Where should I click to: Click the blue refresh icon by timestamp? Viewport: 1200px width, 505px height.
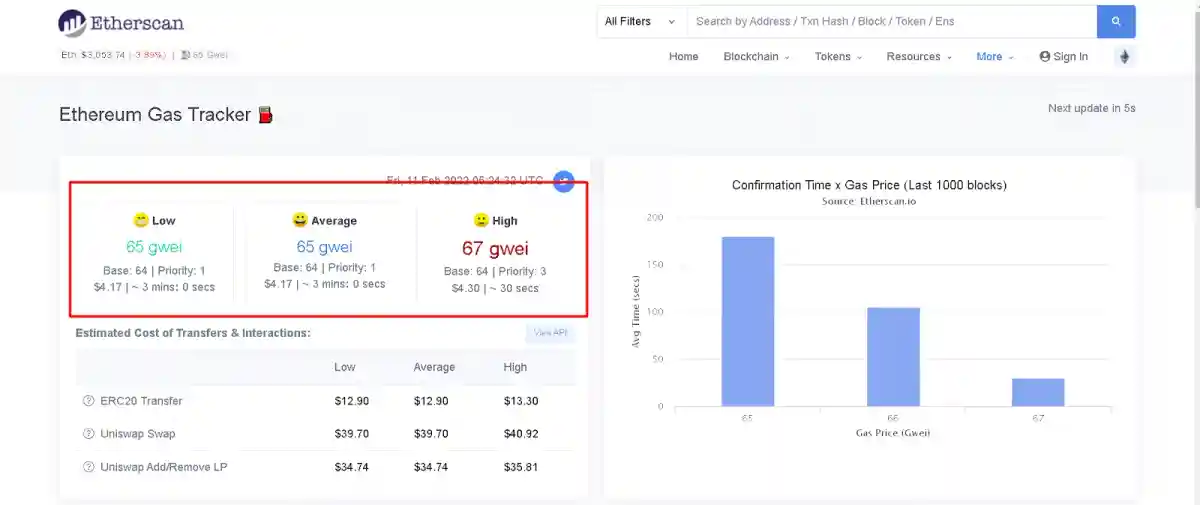point(564,181)
